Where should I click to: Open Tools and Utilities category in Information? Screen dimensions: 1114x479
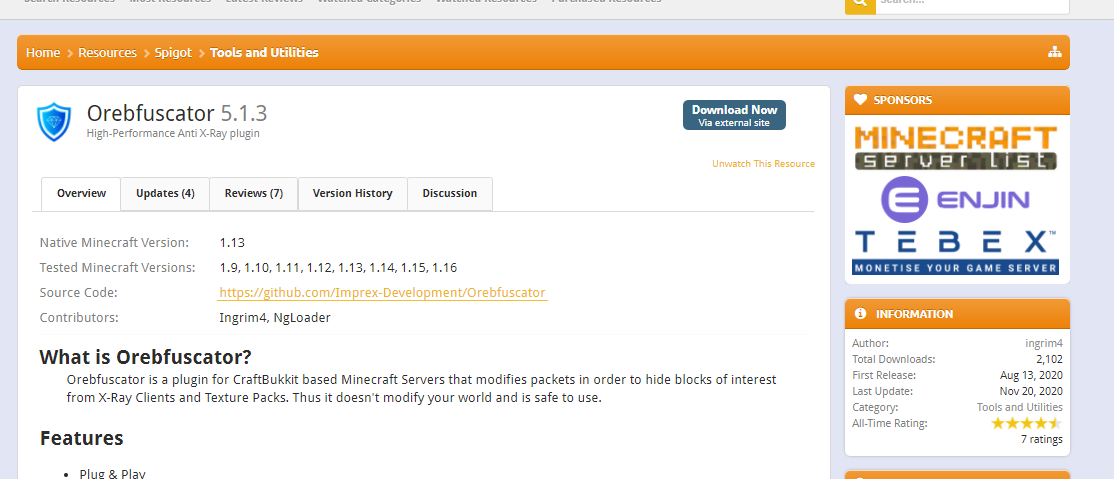click(1020, 407)
